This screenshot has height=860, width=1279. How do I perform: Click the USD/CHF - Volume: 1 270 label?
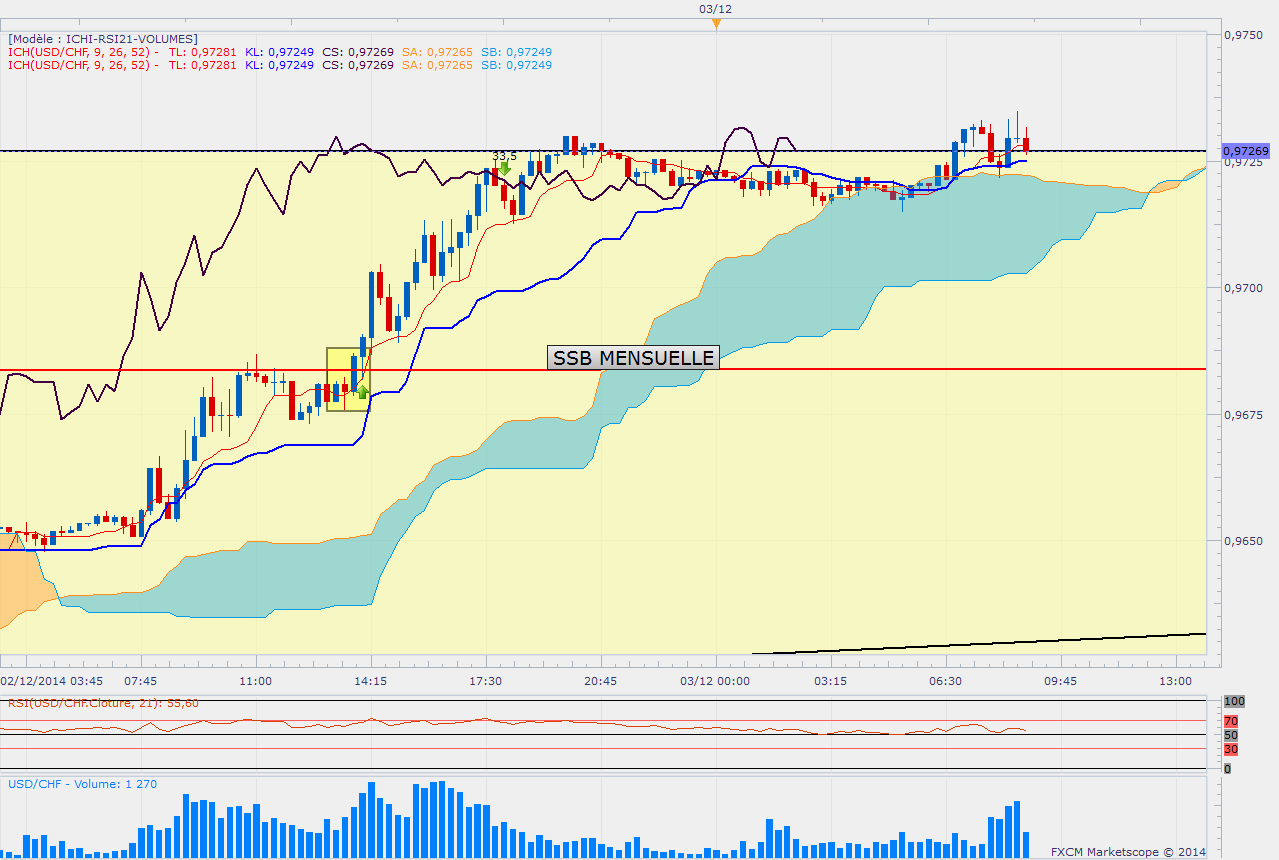coord(82,784)
